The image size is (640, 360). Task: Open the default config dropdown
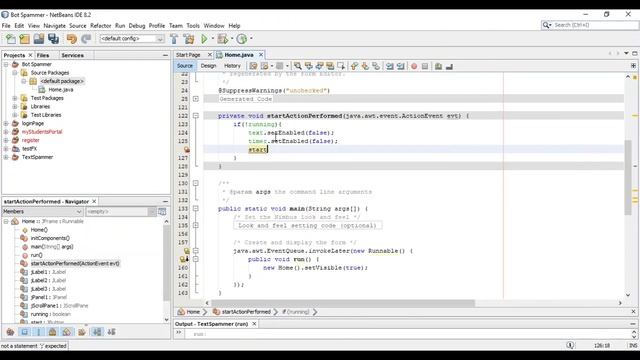tap(132, 39)
